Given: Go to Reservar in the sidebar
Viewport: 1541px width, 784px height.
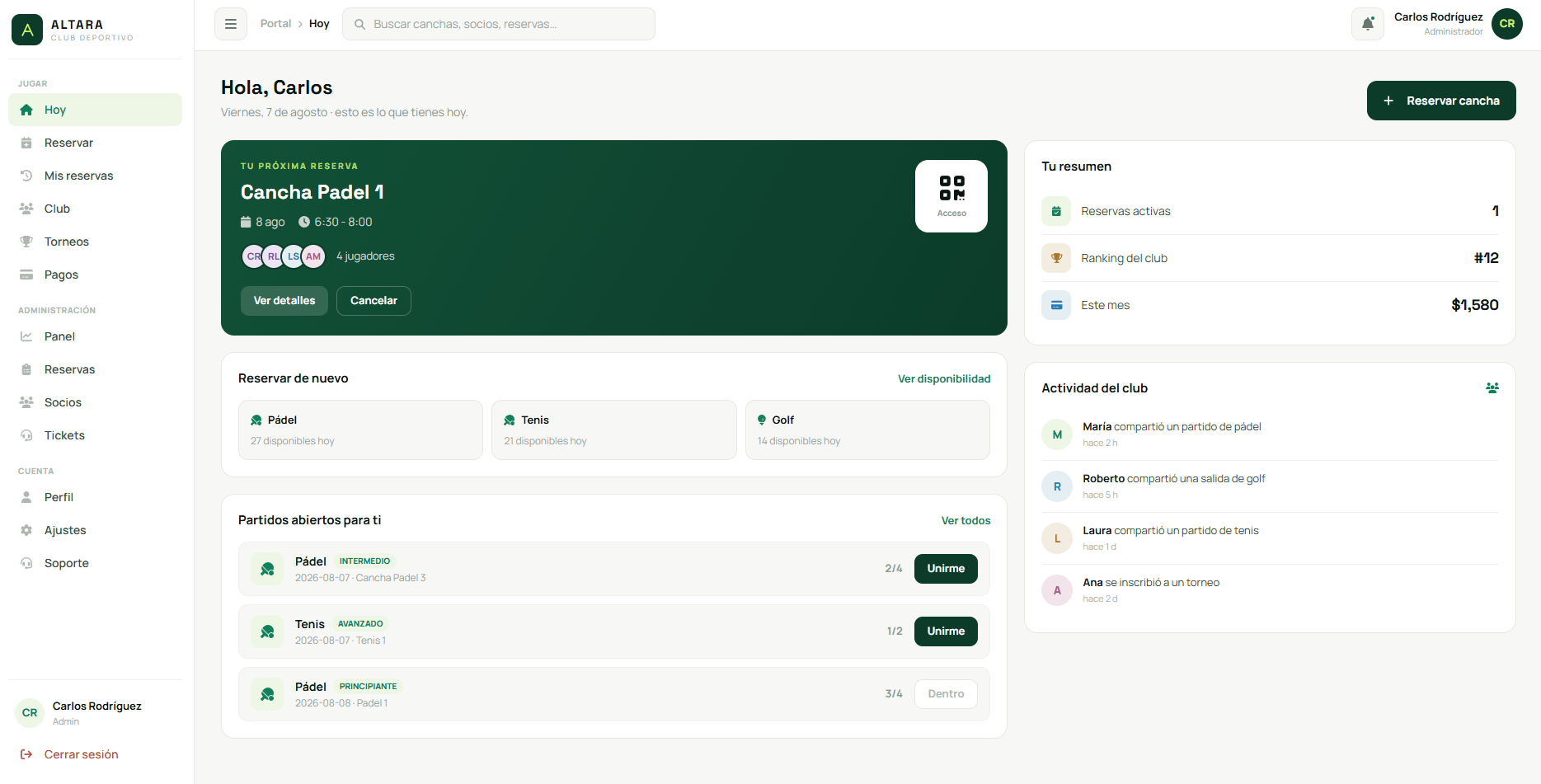Looking at the screenshot, I should (95, 143).
